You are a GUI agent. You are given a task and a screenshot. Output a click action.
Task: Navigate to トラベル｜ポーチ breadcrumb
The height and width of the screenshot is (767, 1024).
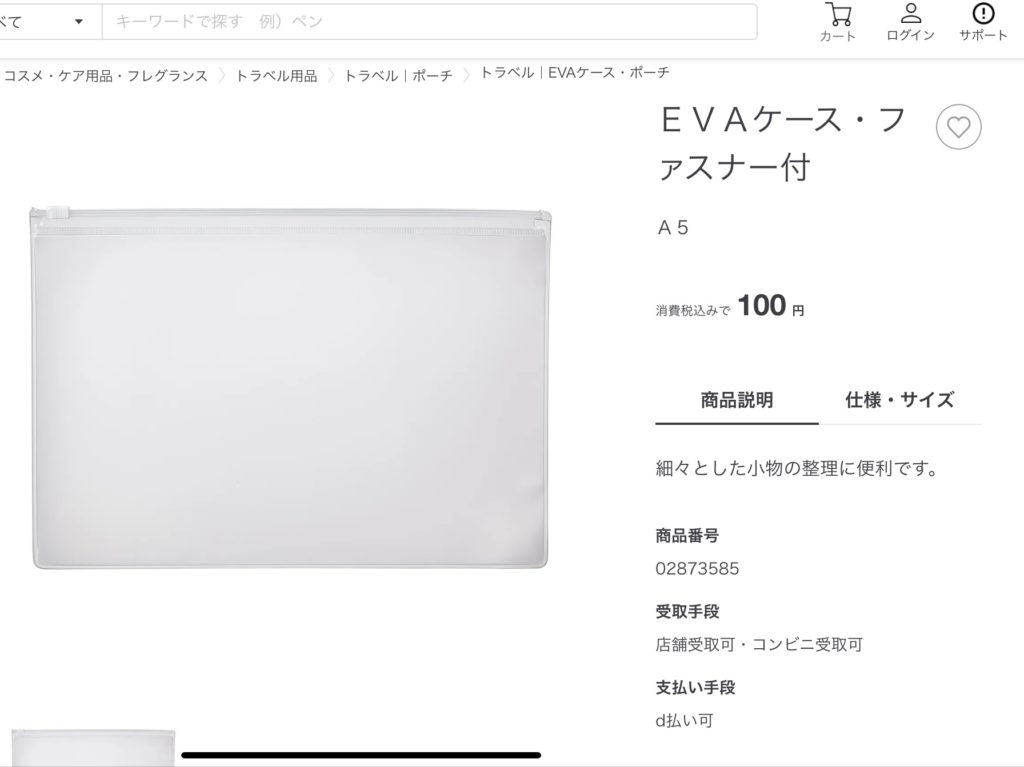(398, 76)
